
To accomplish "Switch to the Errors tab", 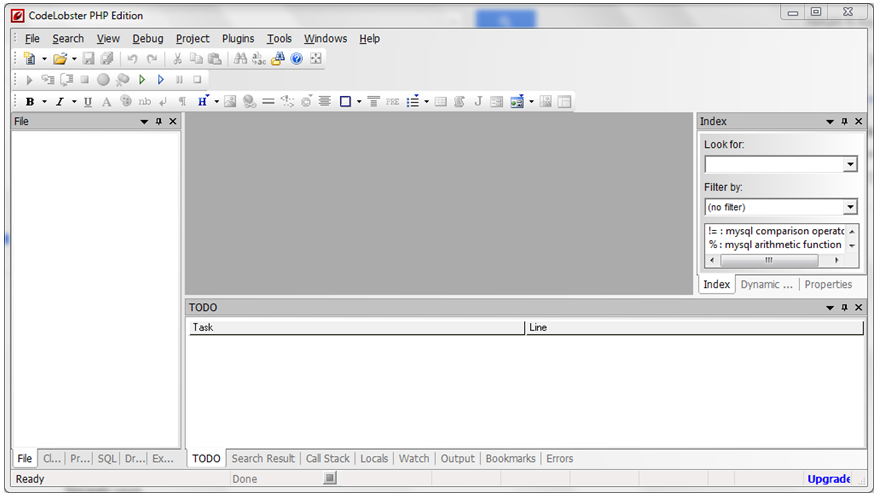I will coord(560,459).
